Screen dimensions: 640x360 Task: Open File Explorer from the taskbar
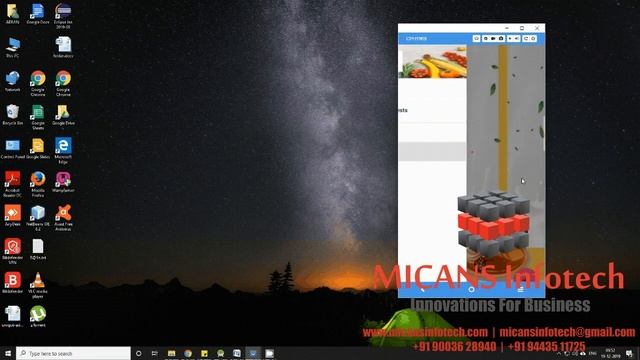pyautogui.click(x=171, y=353)
